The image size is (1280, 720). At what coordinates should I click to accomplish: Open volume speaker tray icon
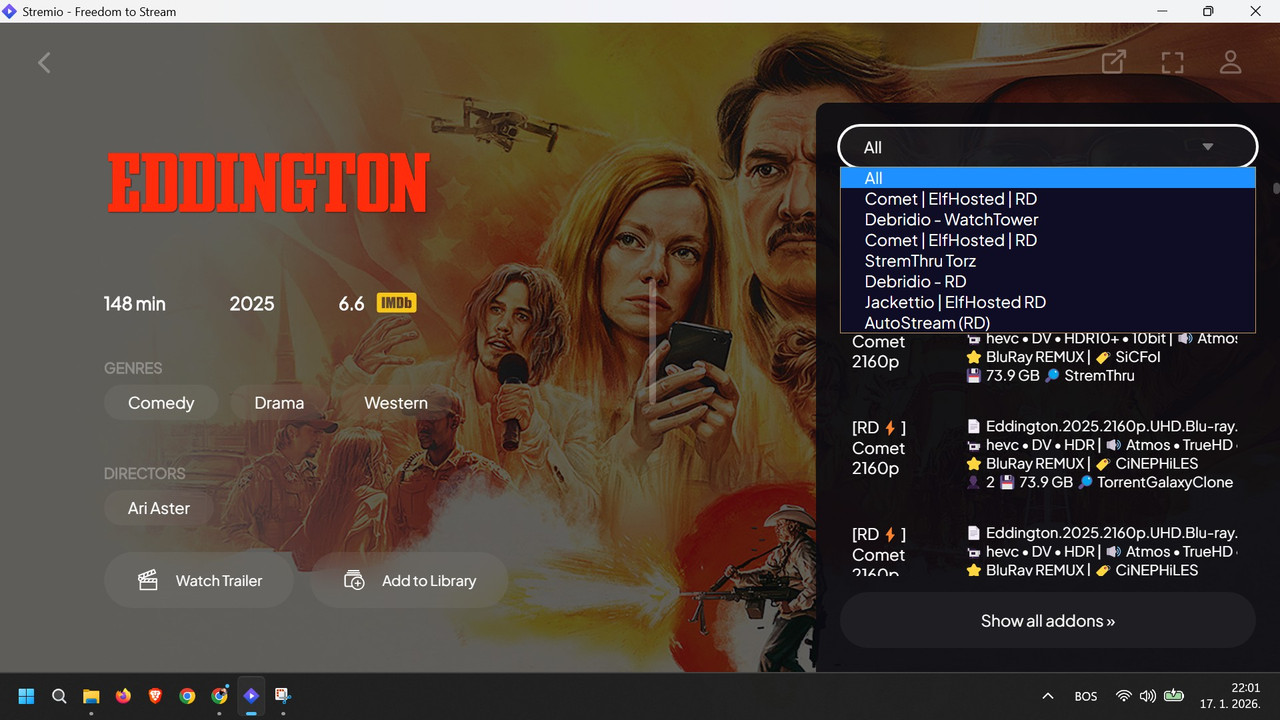1148,696
